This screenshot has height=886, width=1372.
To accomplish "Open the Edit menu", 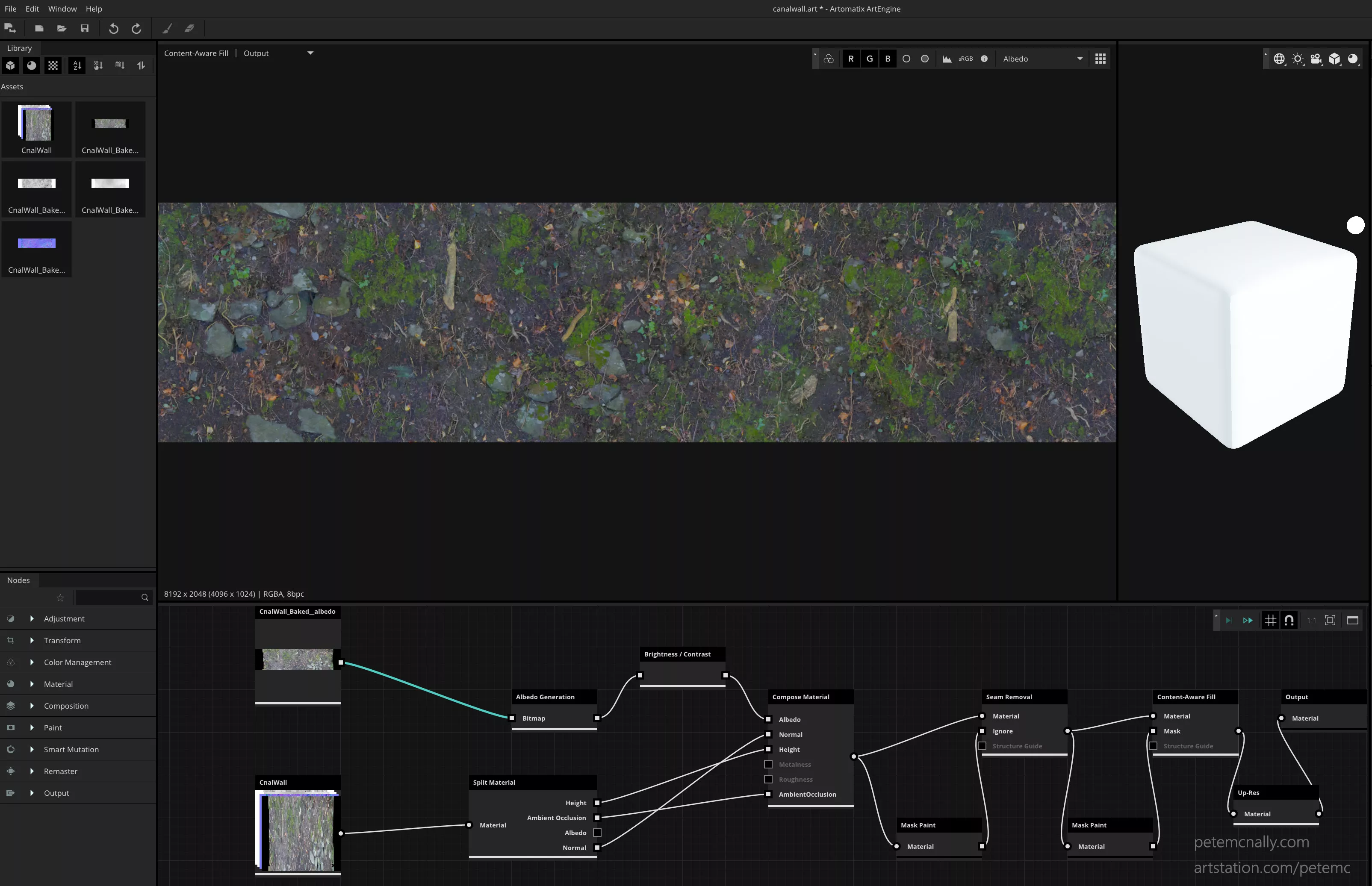I will pyautogui.click(x=32, y=9).
